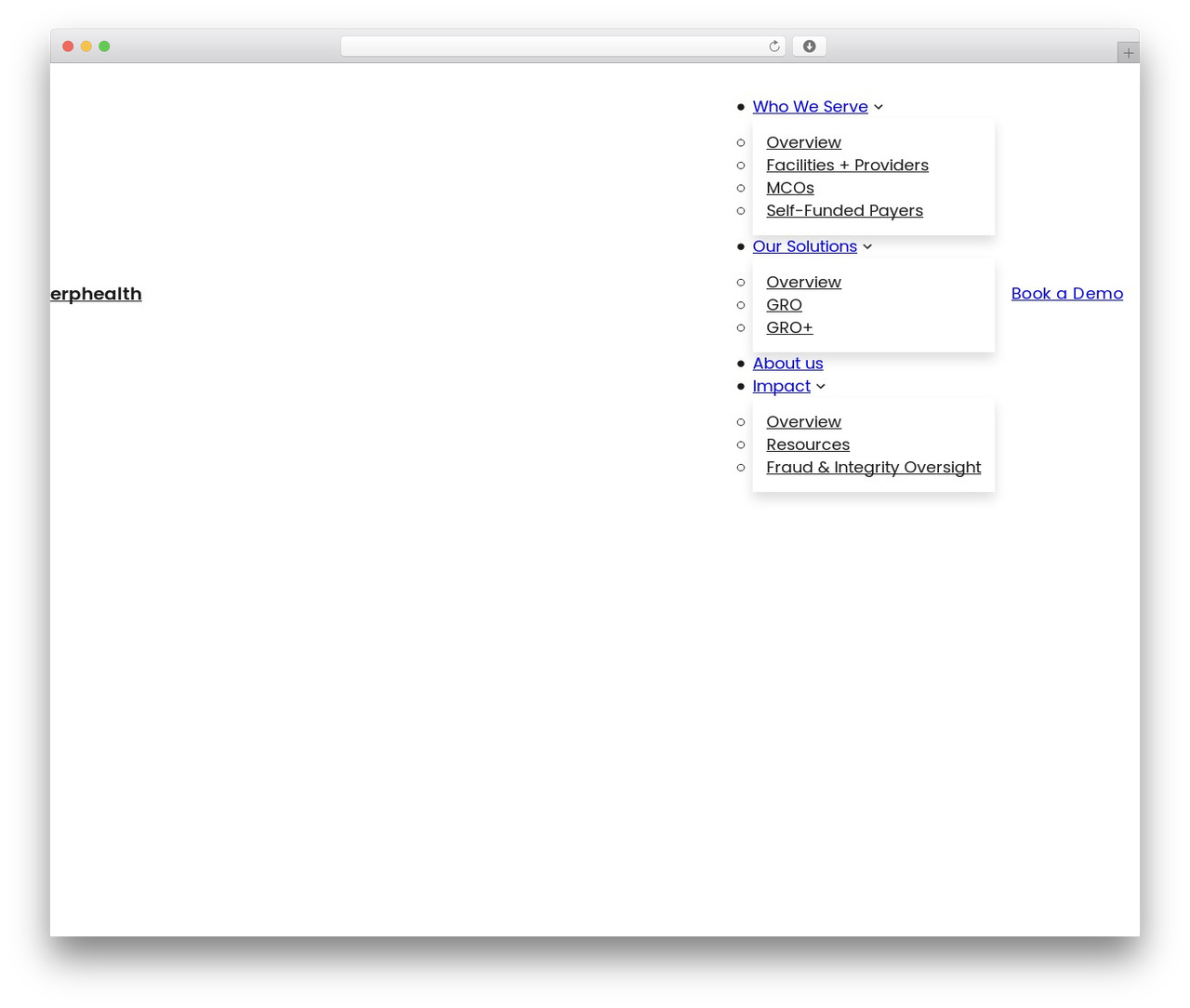
Task: Open the Resources link
Action: pos(808,444)
